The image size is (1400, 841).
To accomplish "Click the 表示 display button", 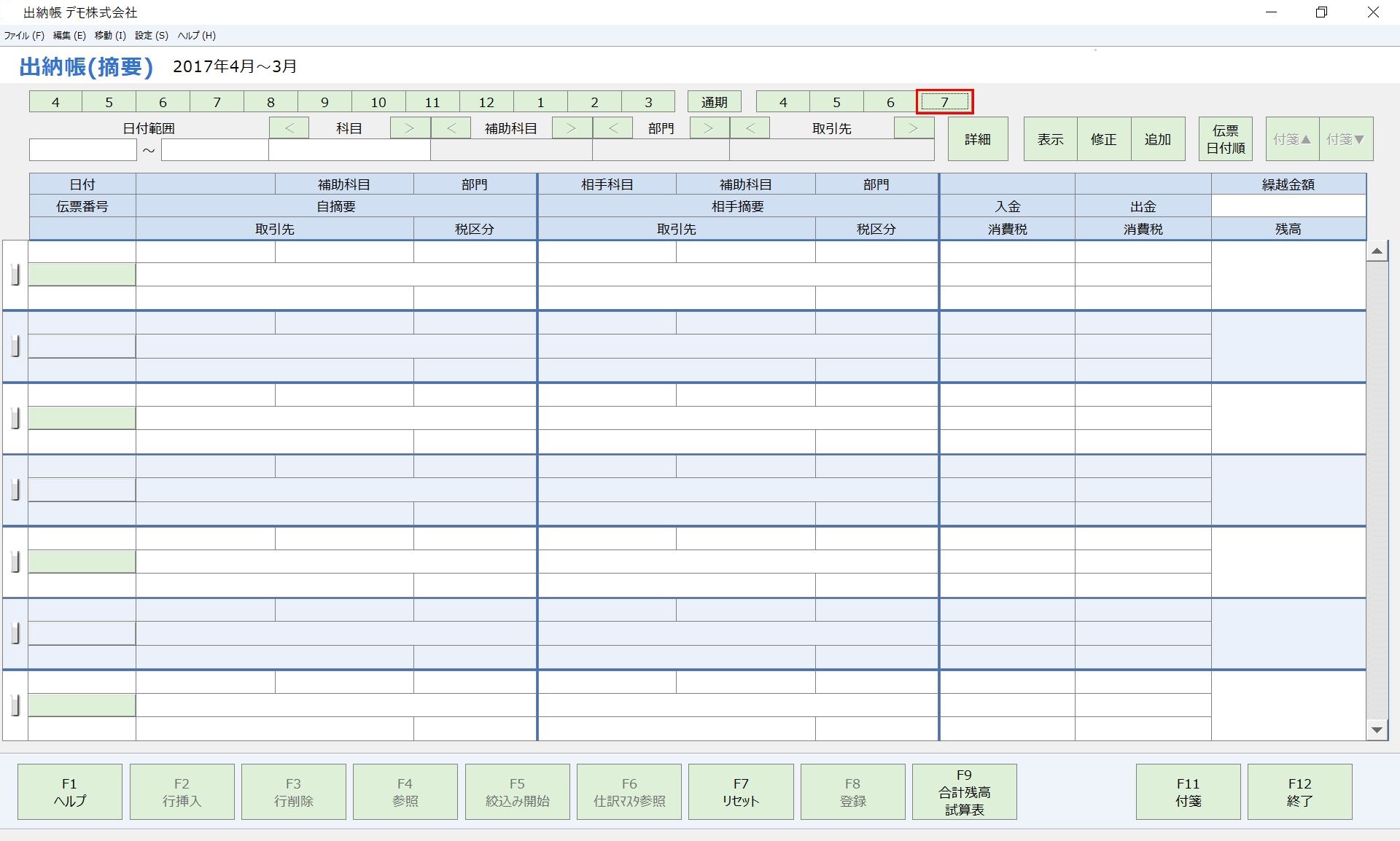I will [1049, 138].
